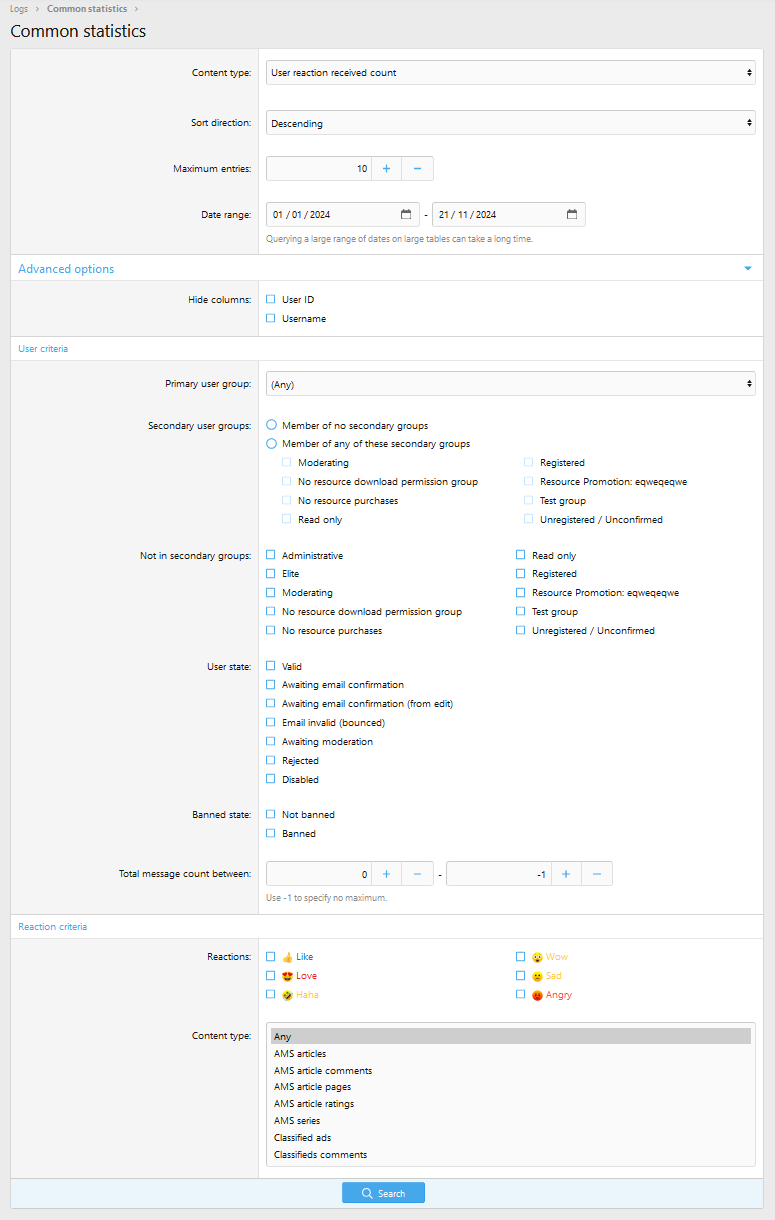Select Member of no secondary groups
The width and height of the screenshot is (775, 1220).
pos(271,425)
